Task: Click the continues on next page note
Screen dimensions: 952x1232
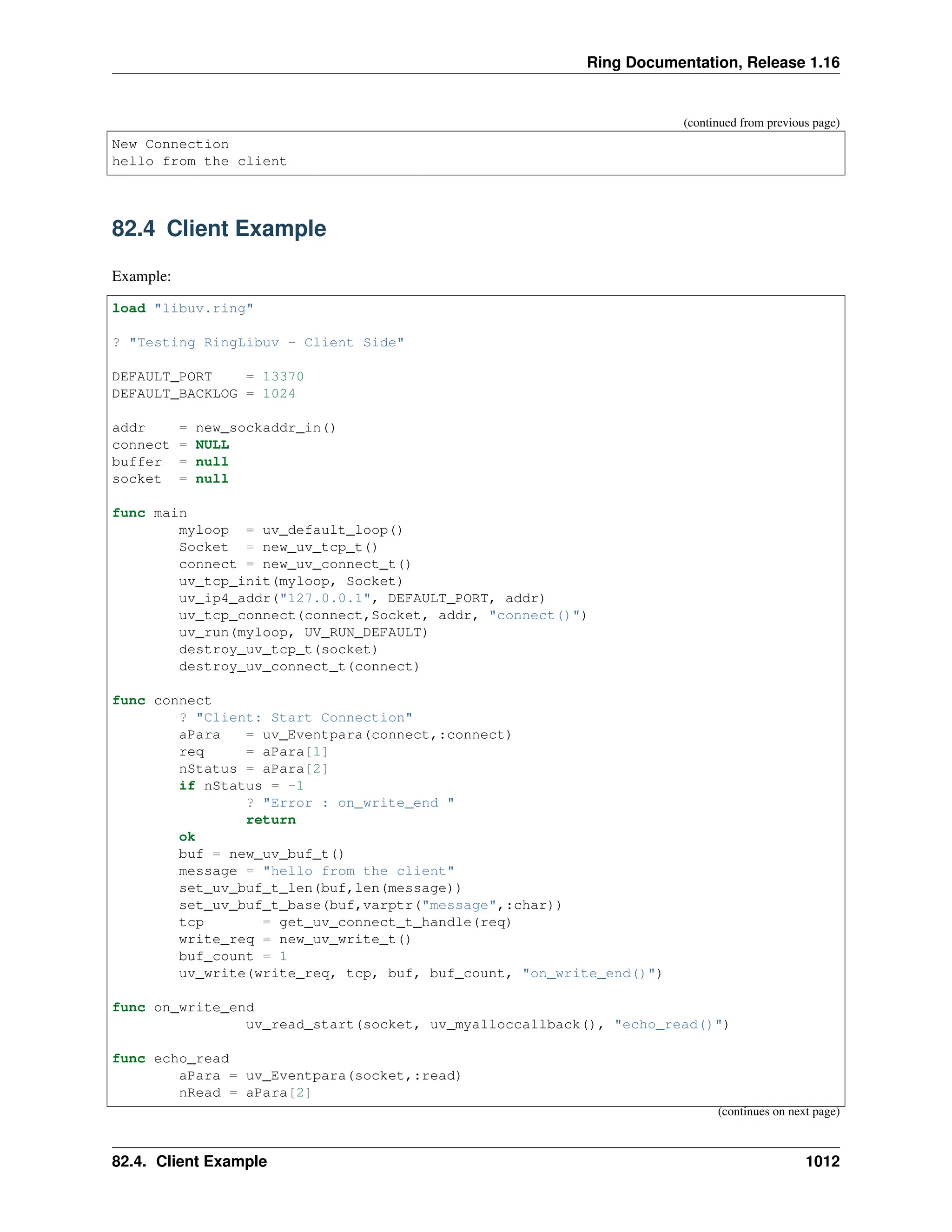Action: pyautogui.click(x=778, y=1112)
